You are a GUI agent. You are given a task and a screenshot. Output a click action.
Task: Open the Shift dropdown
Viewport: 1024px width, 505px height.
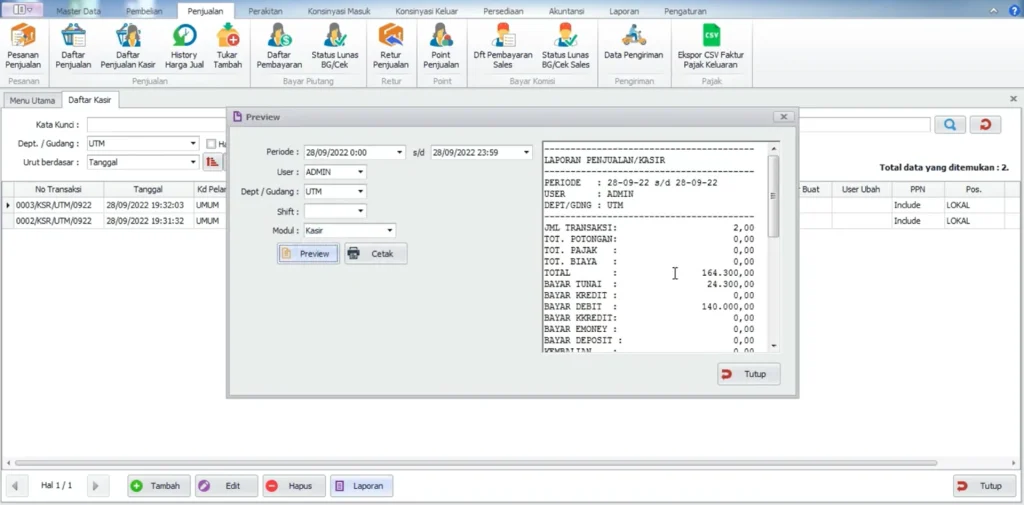click(x=360, y=211)
